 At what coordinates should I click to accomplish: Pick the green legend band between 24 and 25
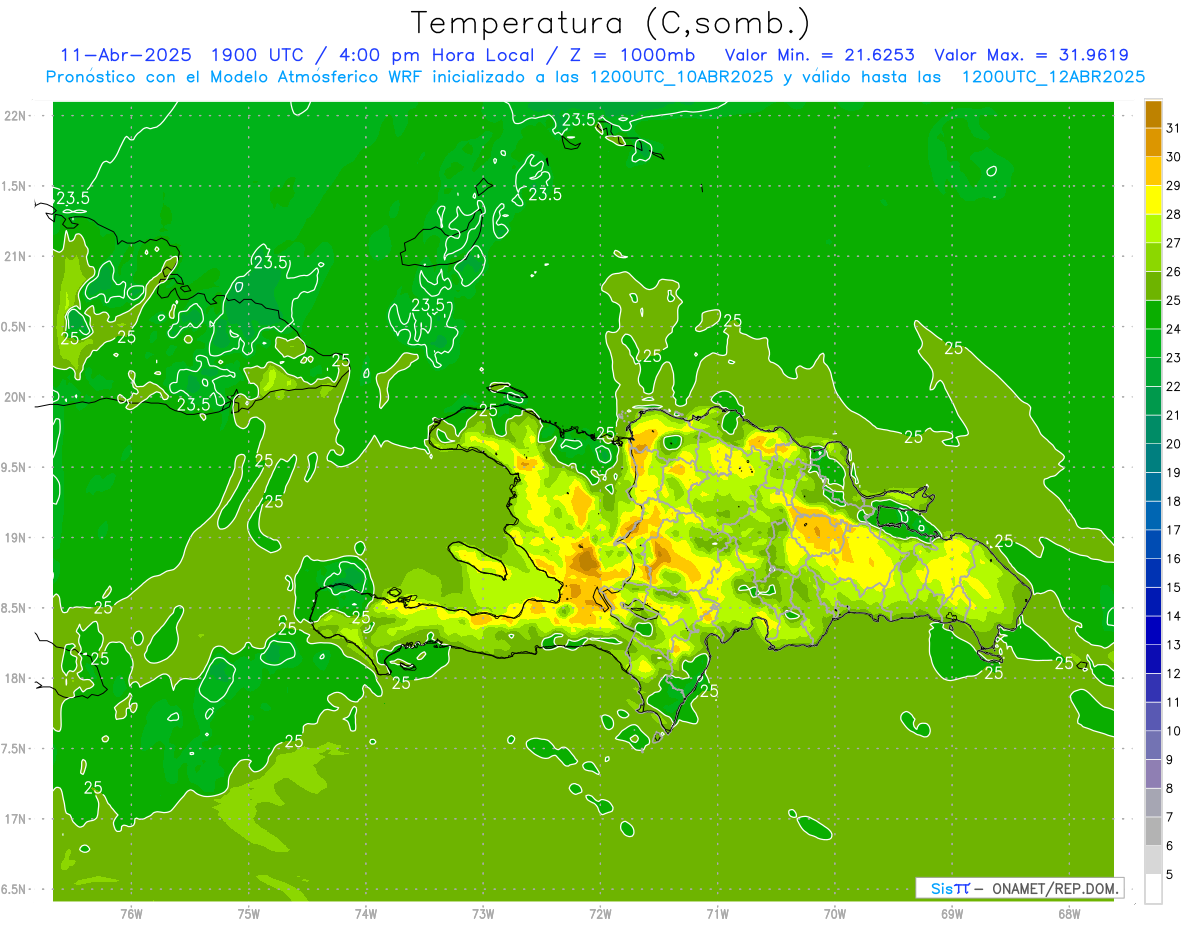click(1153, 315)
